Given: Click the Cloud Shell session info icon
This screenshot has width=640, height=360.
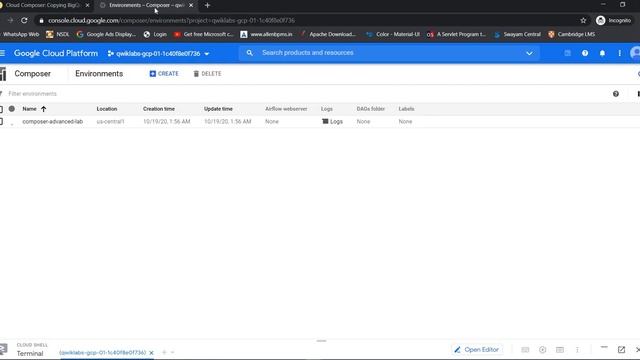Looking at the screenshot, I should (x=560, y=350).
